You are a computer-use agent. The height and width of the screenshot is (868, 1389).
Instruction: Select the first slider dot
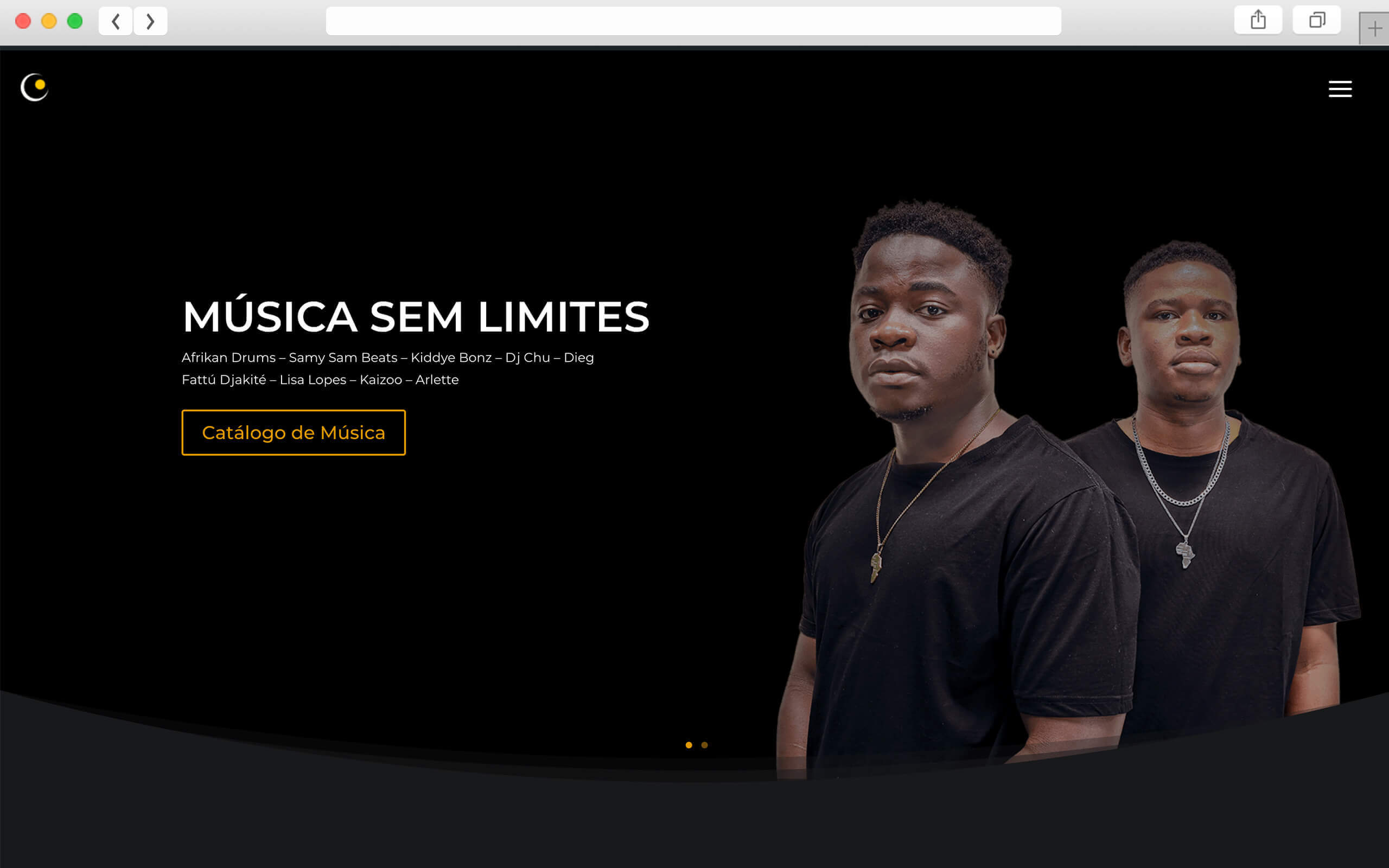click(689, 745)
